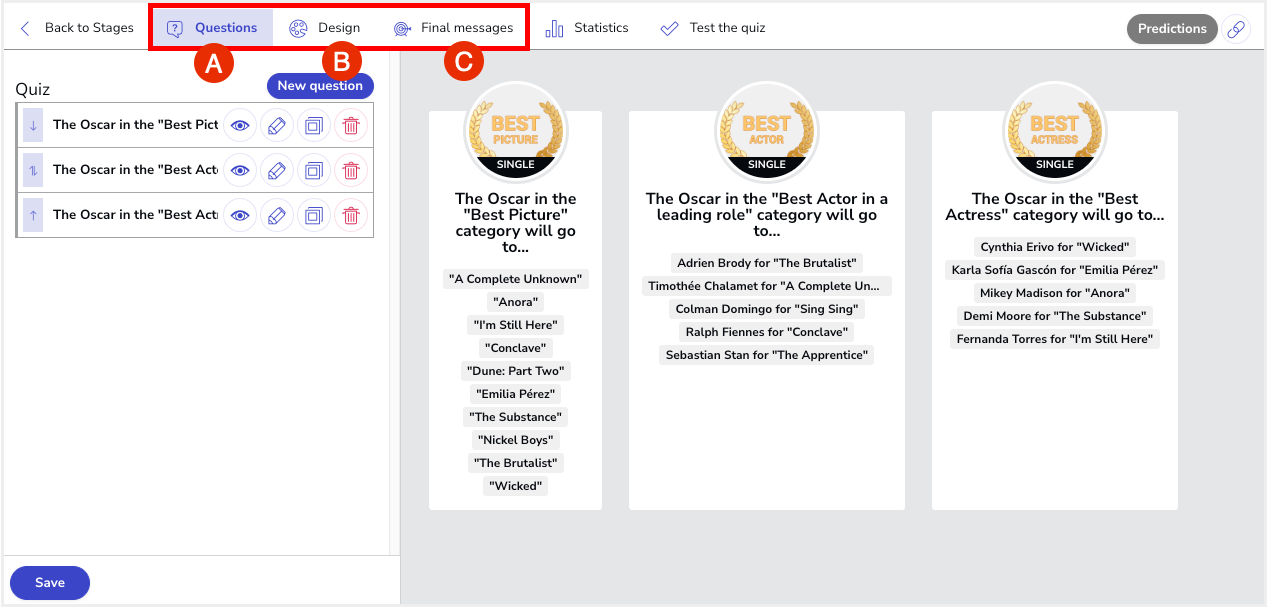Pick the standalone "The Substance" Best Picture answer

(516, 417)
